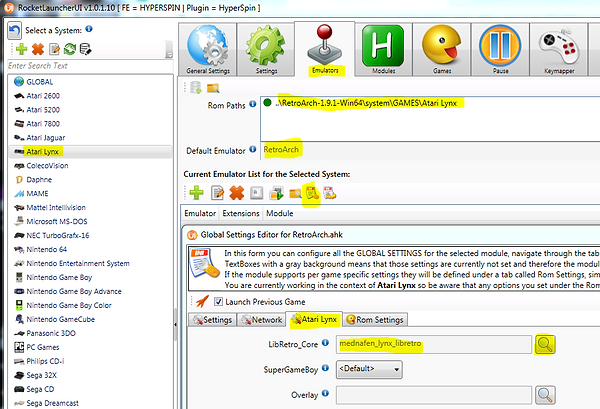Image resolution: width=600 pixels, height=409 pixels.
Task: Open the highlighted global module settings icon
Action: (x=312, y=194)
